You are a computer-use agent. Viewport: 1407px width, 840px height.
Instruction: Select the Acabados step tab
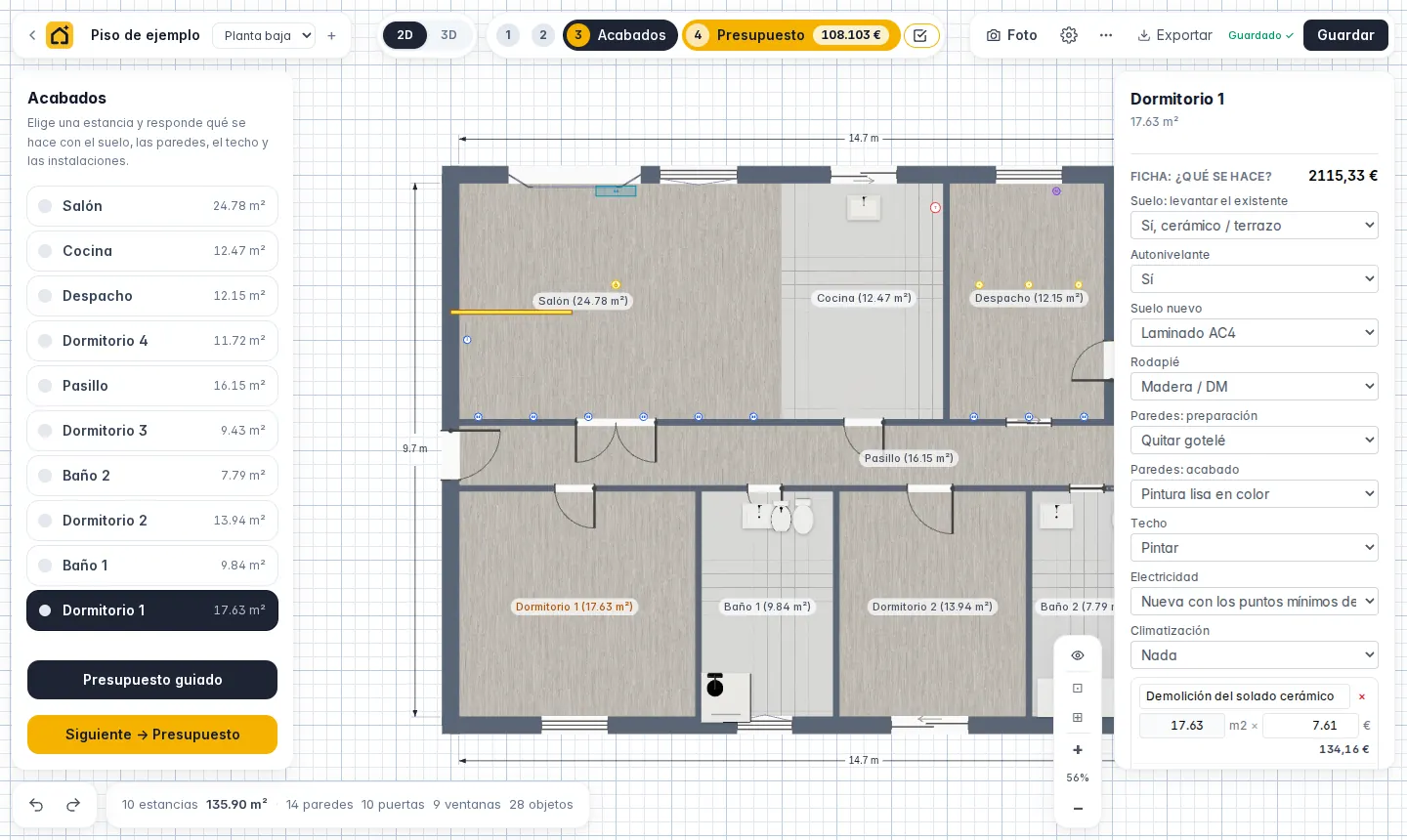[619, 35]
